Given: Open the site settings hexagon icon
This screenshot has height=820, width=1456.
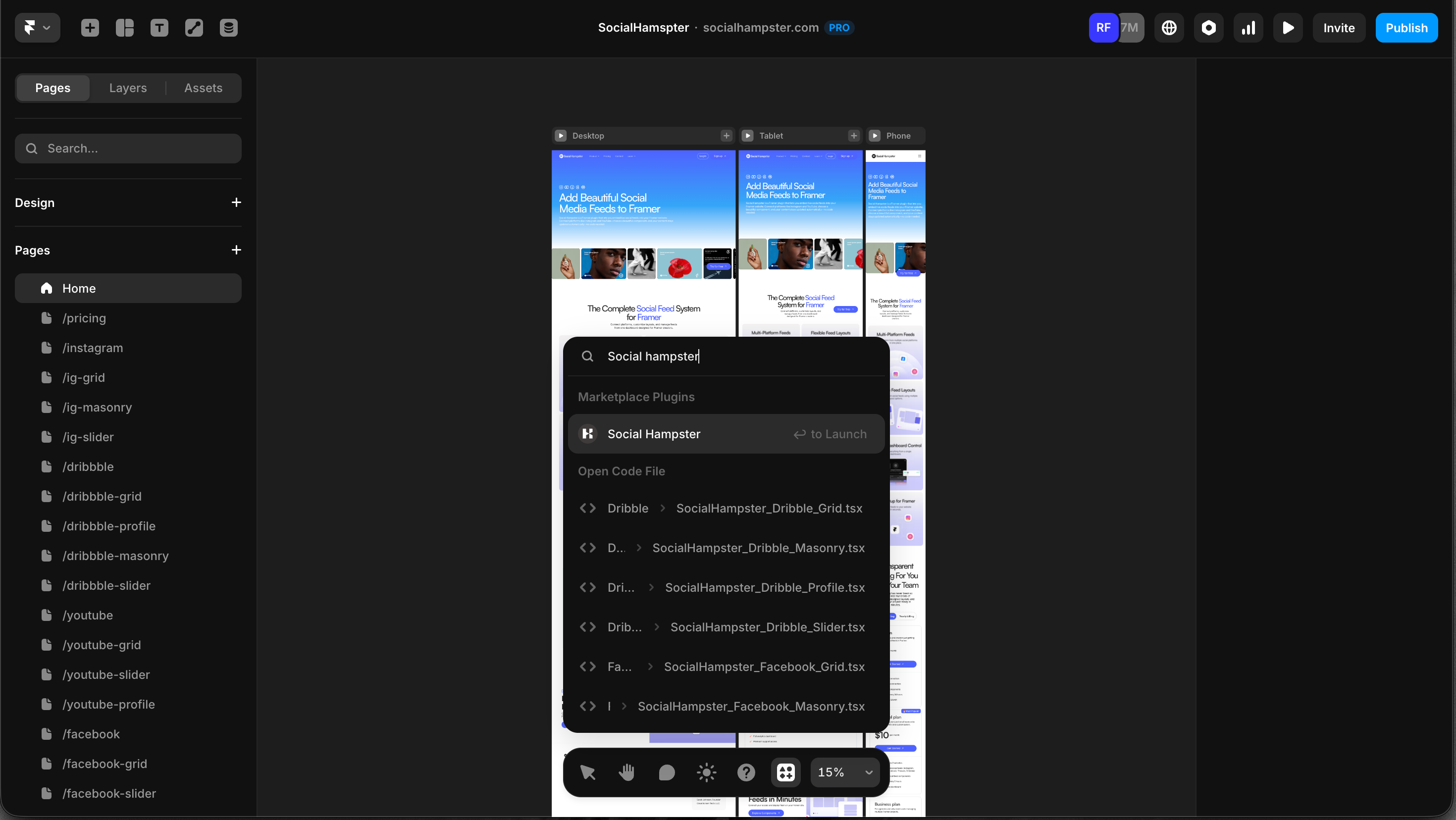Looking at the screenshot, I should coord(1208,28).
